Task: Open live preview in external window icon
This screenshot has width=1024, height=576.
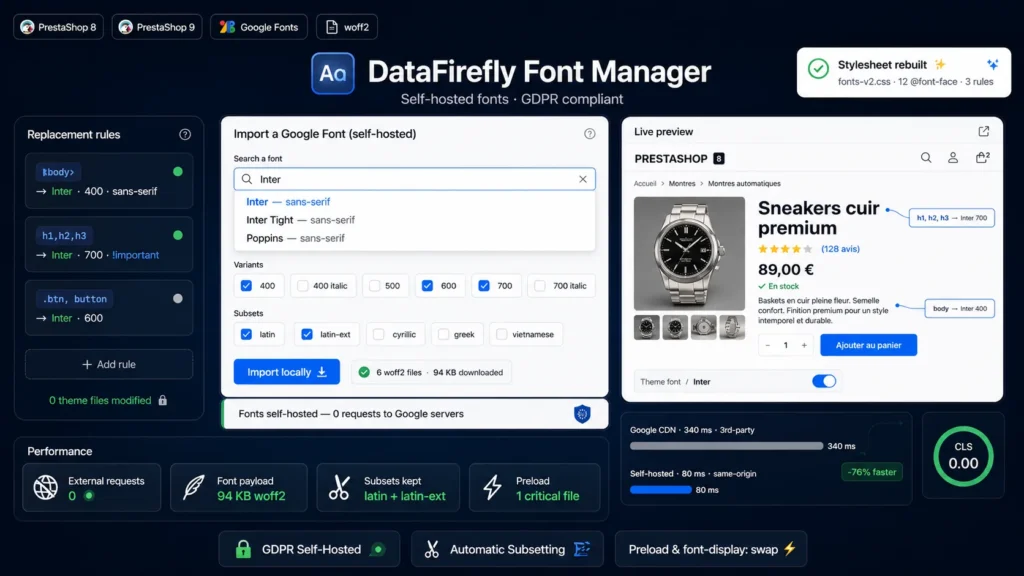Action: pos(984,131)
